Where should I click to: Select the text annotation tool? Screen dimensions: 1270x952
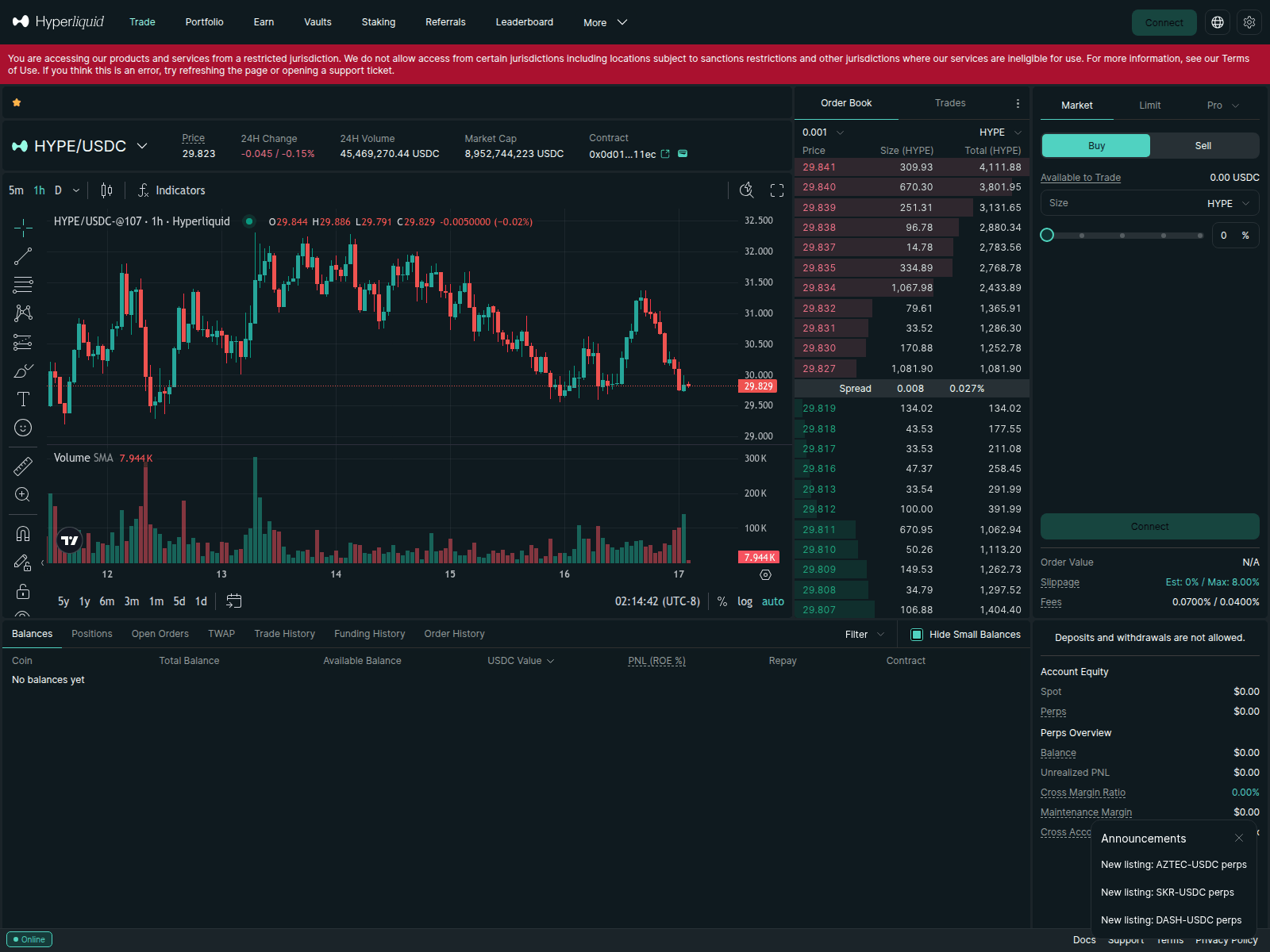[23, 399]
